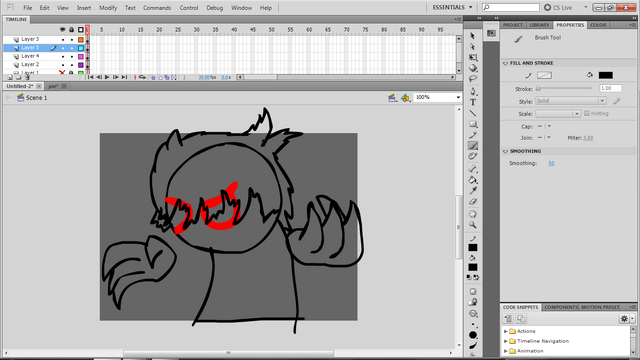Click the Stroke thickness slider

coord(564,88)
